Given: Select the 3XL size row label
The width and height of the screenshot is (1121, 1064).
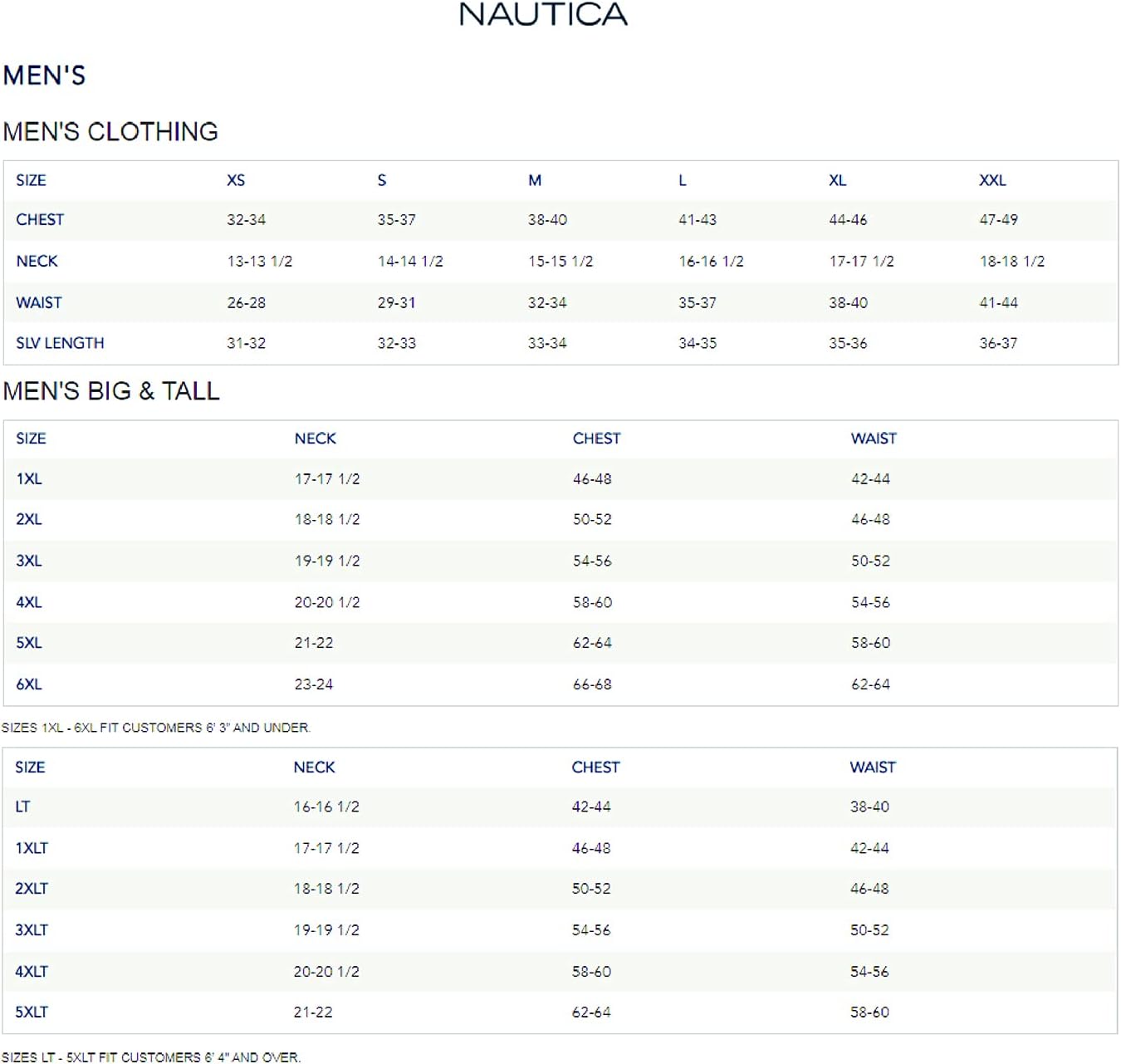Looking at the screenshot, I should tap(29, 561).
